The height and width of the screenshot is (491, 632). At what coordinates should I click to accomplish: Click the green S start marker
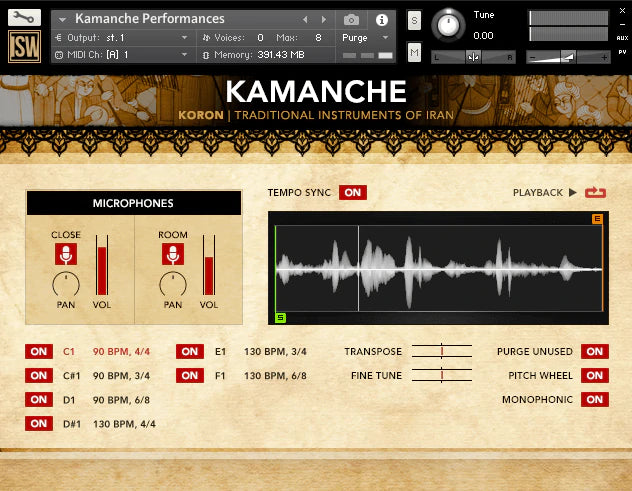[281, 318]
